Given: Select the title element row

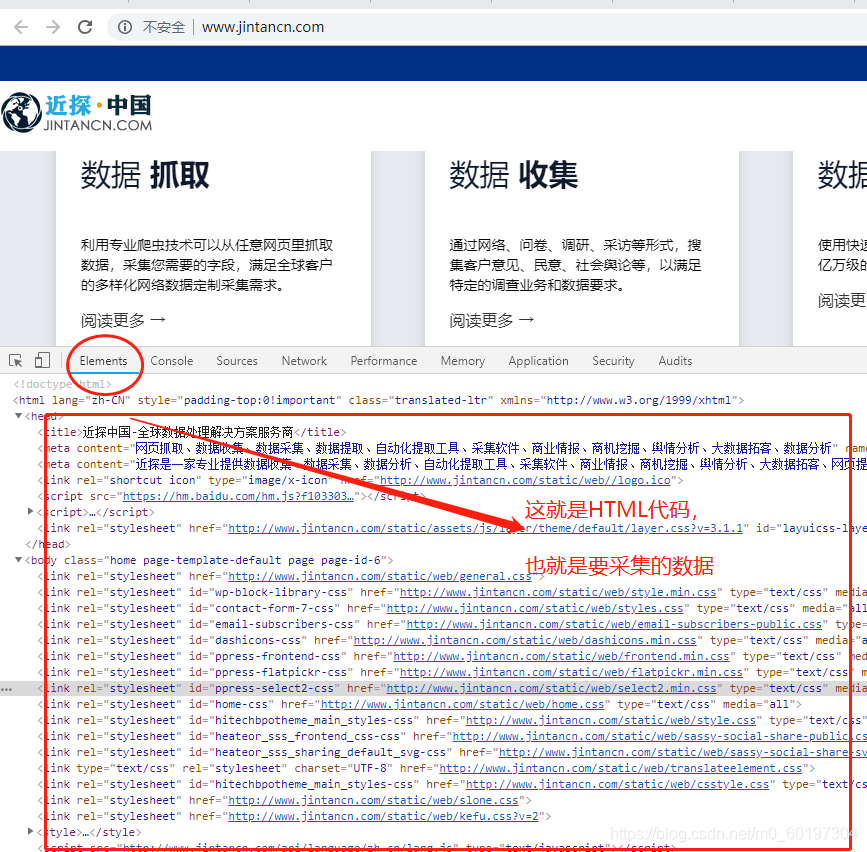Looking at the screenshot, I should [x=192, y=432].
